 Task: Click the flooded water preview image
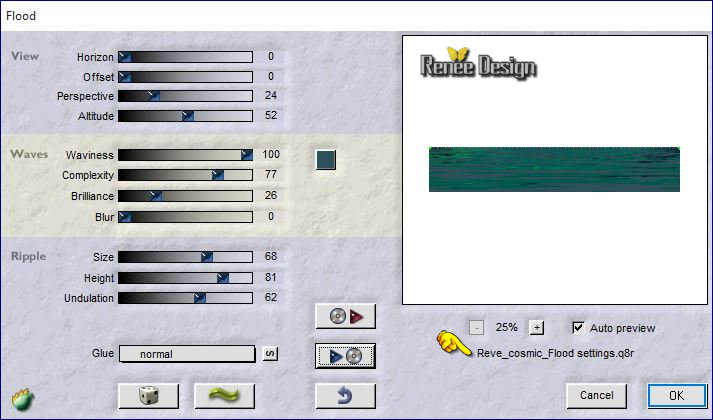point(554,169)
